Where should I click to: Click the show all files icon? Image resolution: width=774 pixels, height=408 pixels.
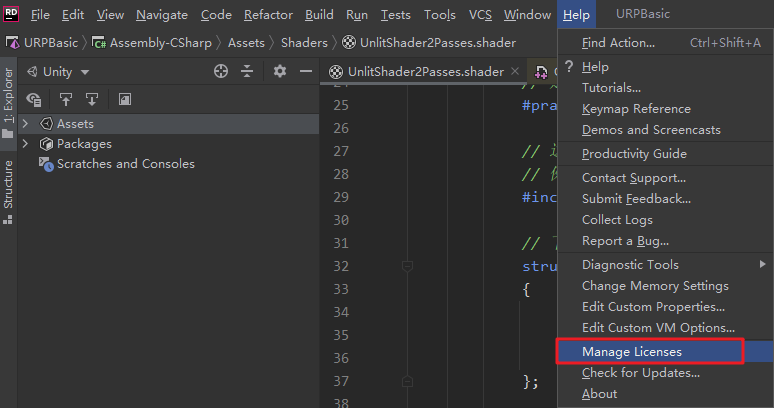click(x=34, y=100)
